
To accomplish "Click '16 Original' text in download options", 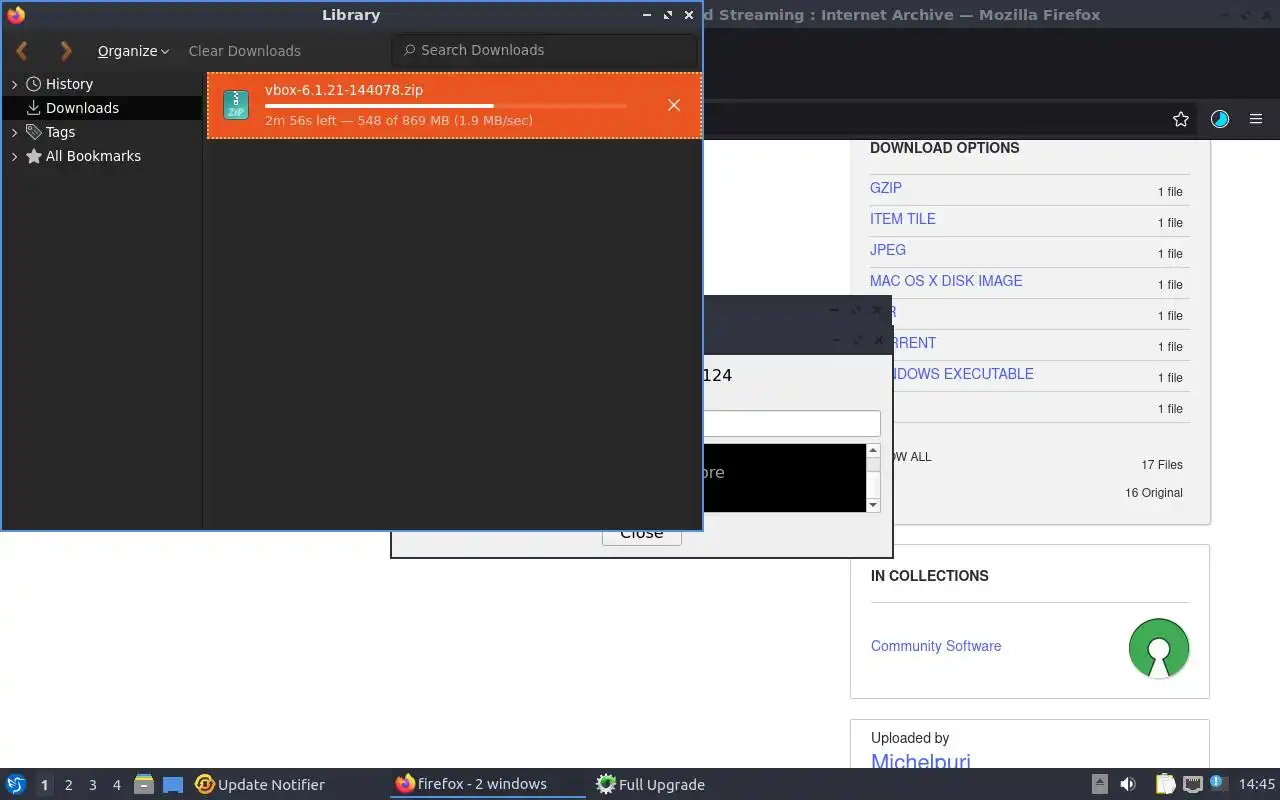I will click(1154, 493).
